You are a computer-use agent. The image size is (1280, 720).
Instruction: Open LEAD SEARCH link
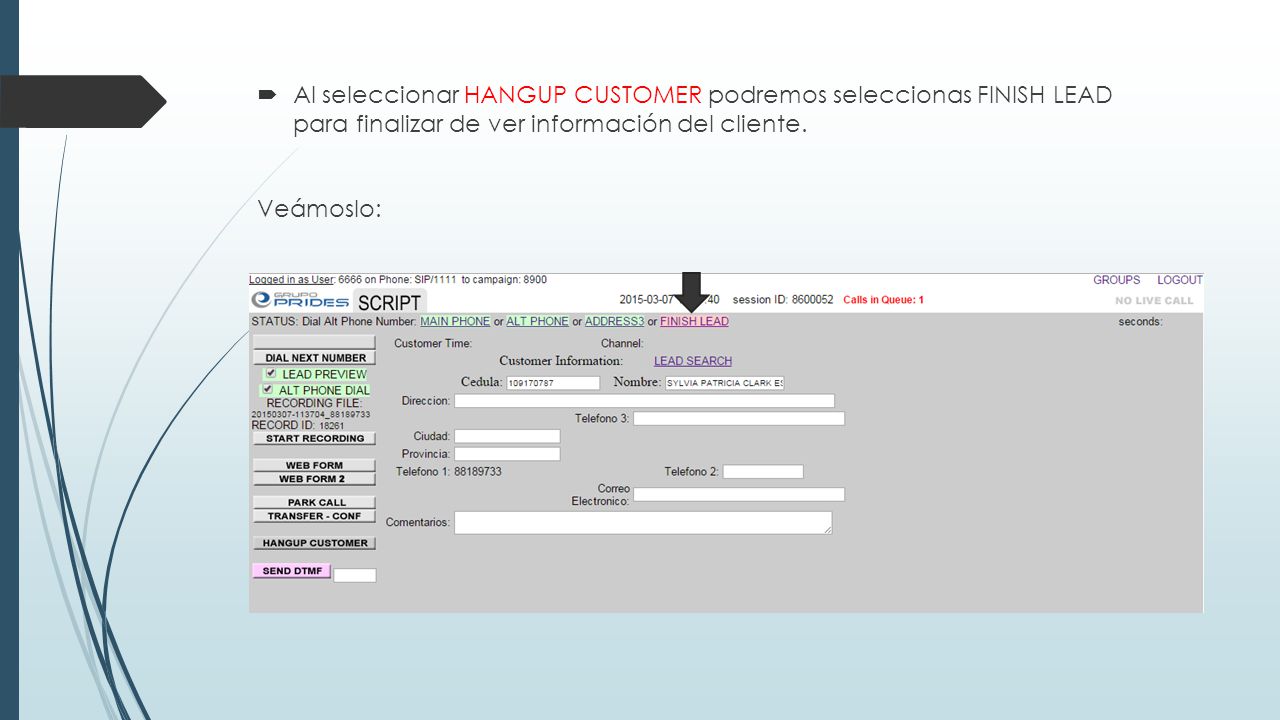pyautogui.click(x=693, y=361)
